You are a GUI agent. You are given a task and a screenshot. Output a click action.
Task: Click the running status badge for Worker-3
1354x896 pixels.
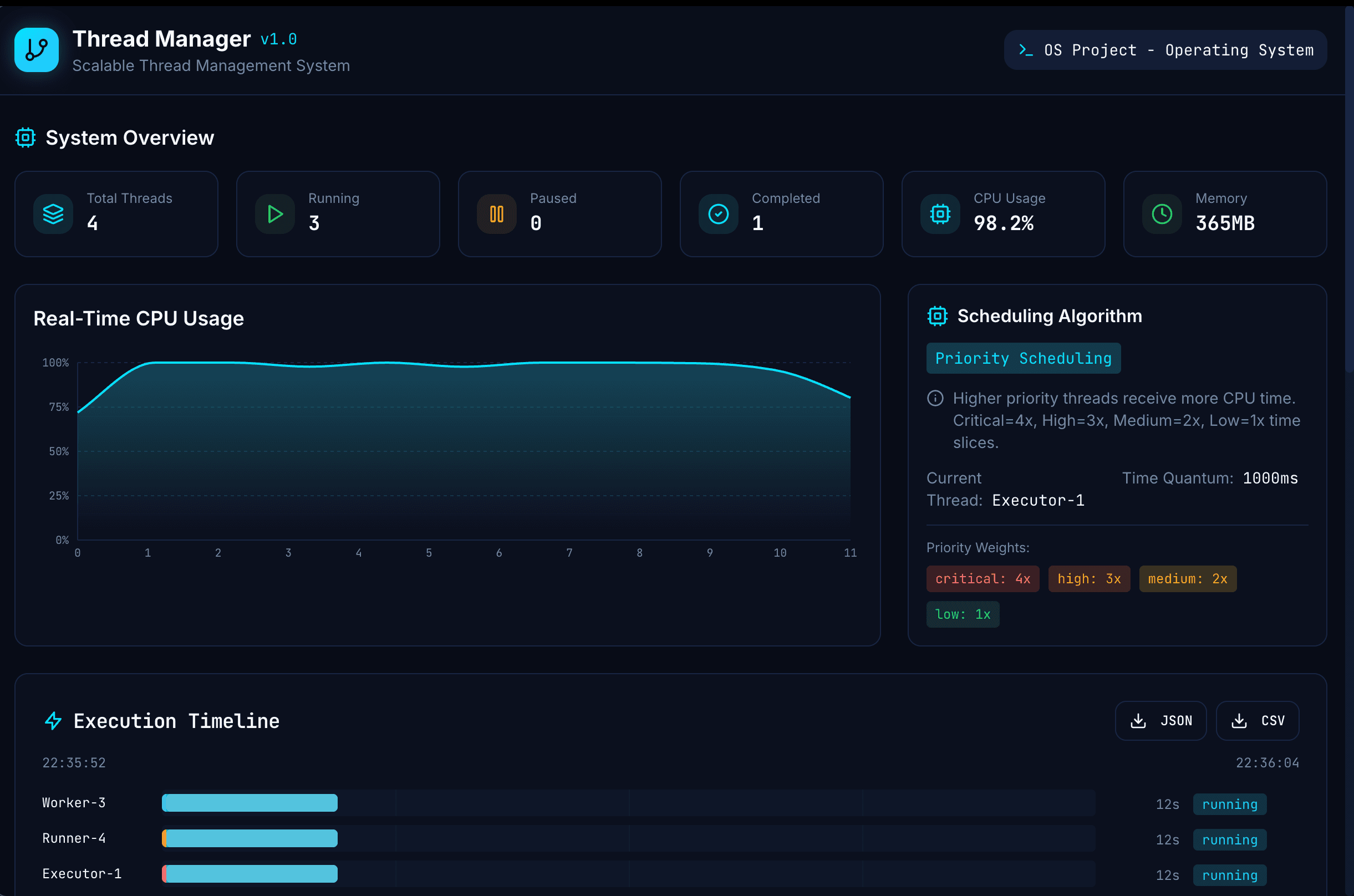pyautogui.click(x=1229, y=805)
